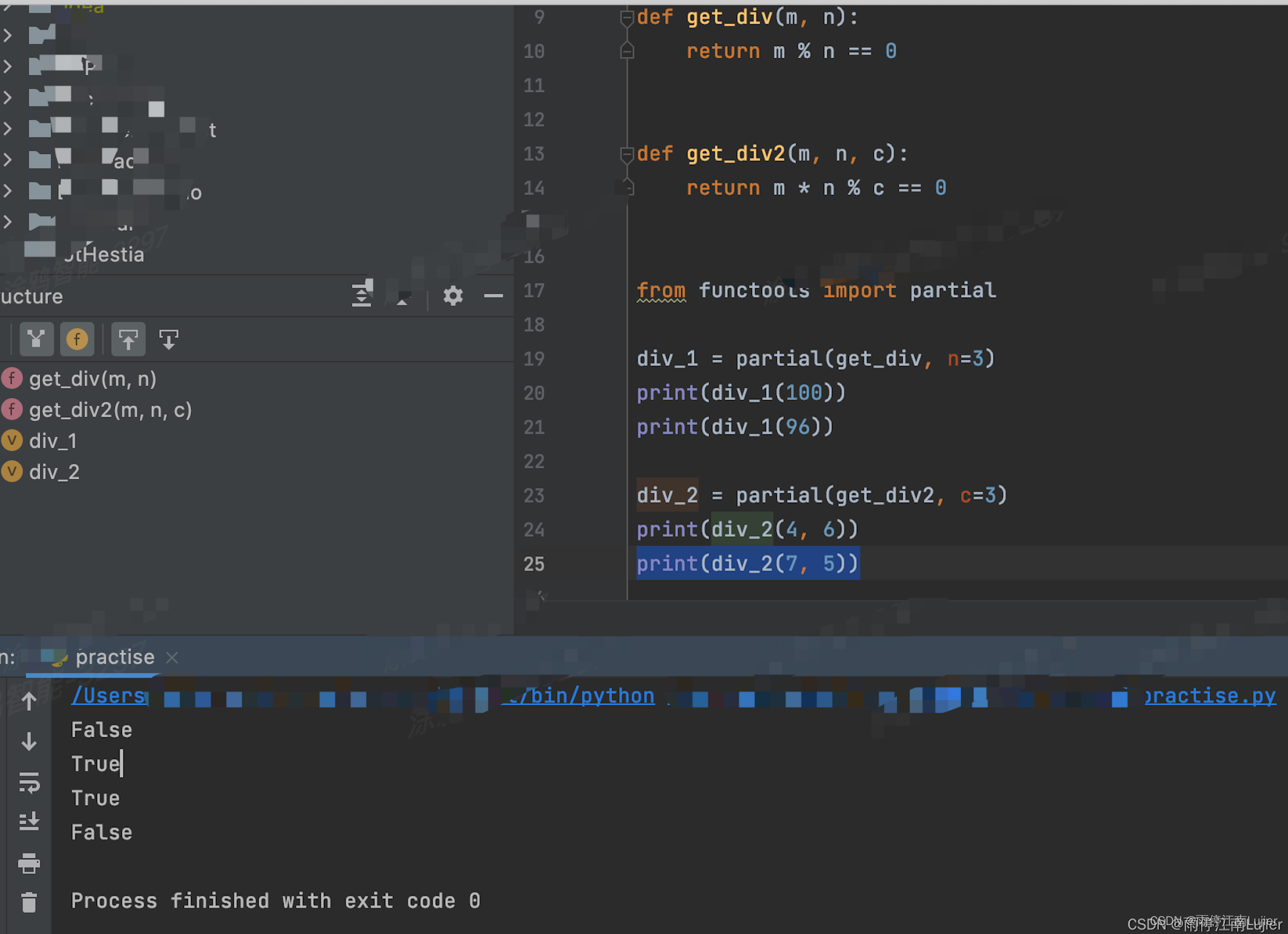The image size is (1288, 934).
Task: Toggle Show Fields filter button
Action: pyautogui.click(x=77, y=339)
